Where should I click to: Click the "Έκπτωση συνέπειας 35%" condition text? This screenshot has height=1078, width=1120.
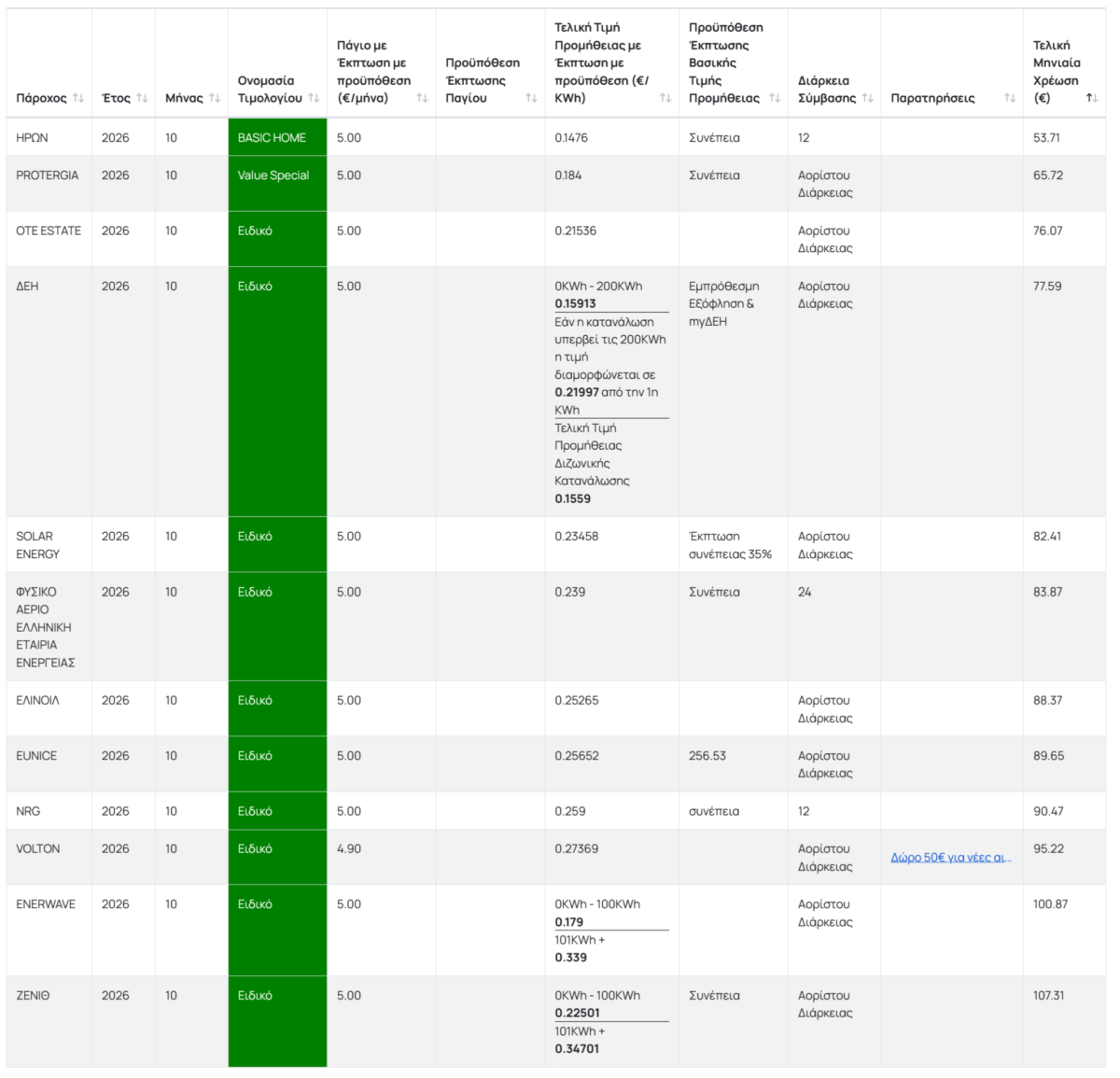click(x=731, y=545)
